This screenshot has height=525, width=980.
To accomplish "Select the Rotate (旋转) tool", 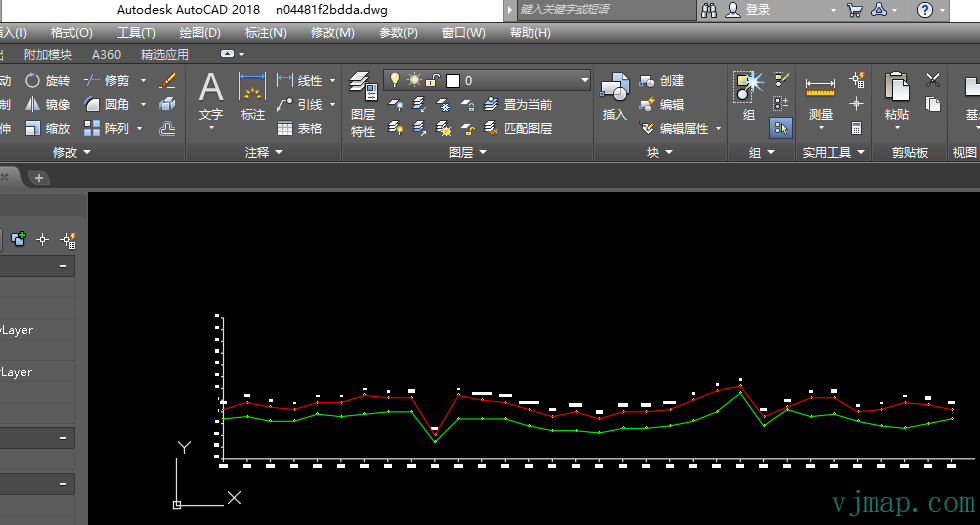I will coord(48,81).
